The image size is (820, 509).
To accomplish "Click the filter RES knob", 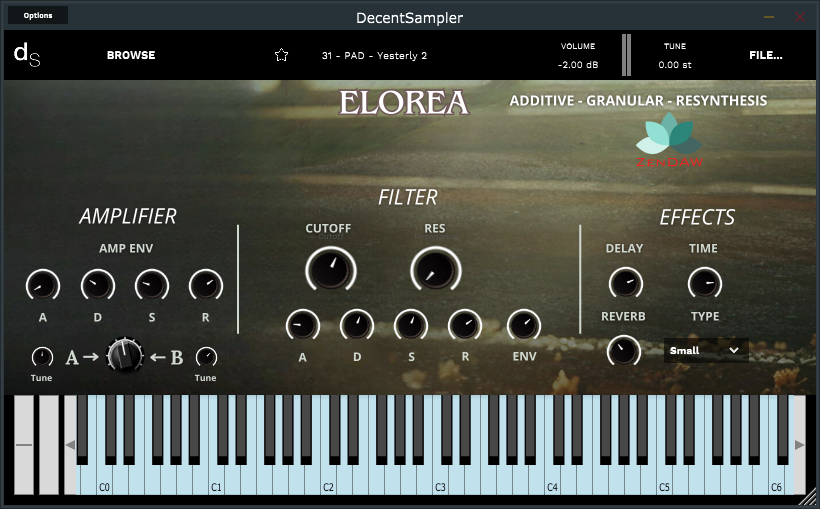I will coord(436,270).
